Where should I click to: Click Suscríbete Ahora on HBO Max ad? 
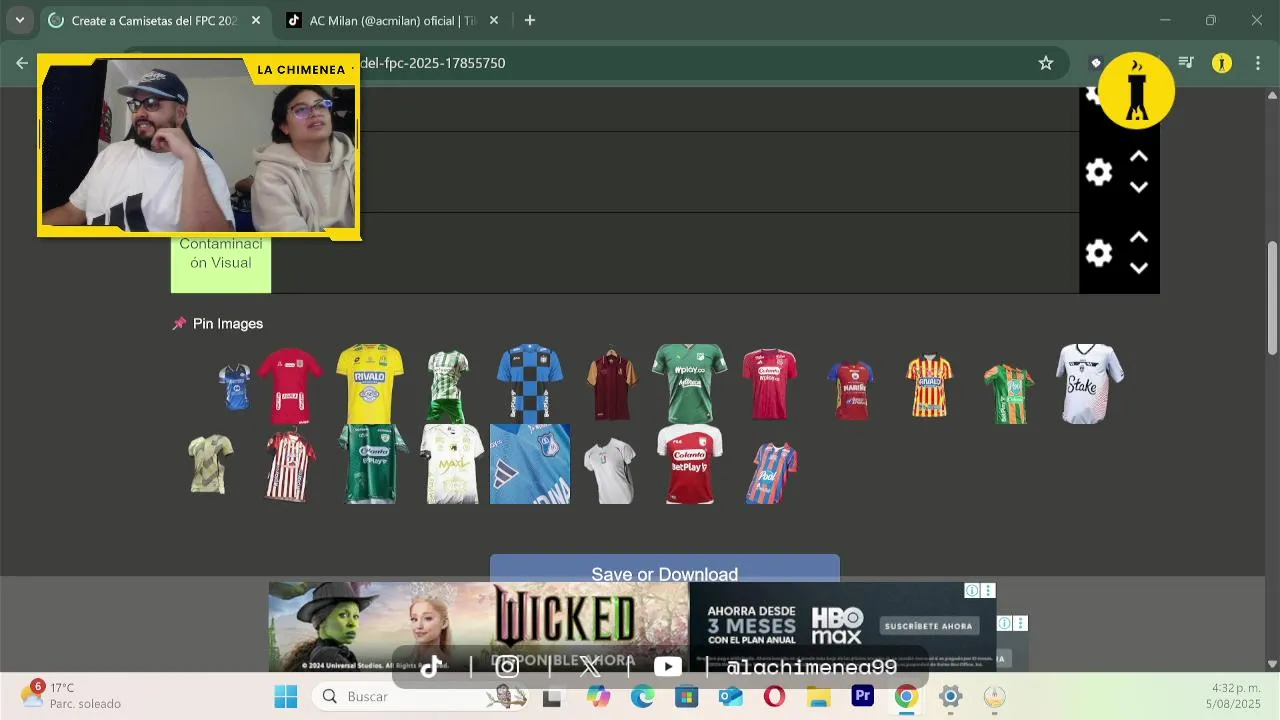tap(928, 626)
